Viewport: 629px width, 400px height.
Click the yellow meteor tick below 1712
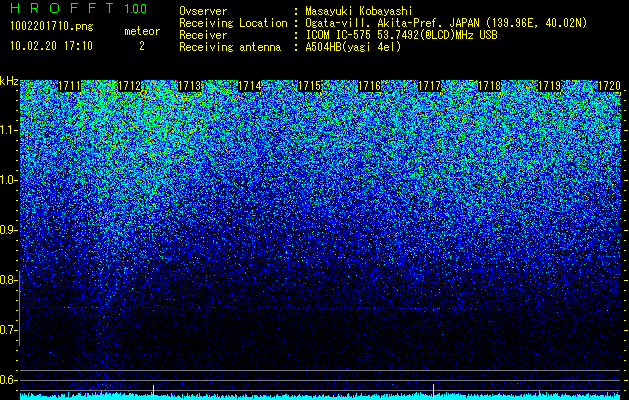point(153,392)
